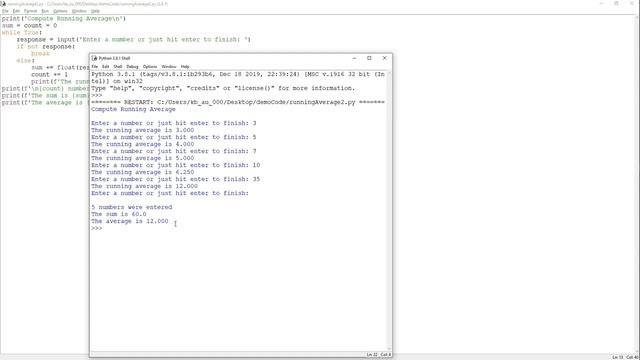Click the Python Shell title bar icon

pos(94,58)
